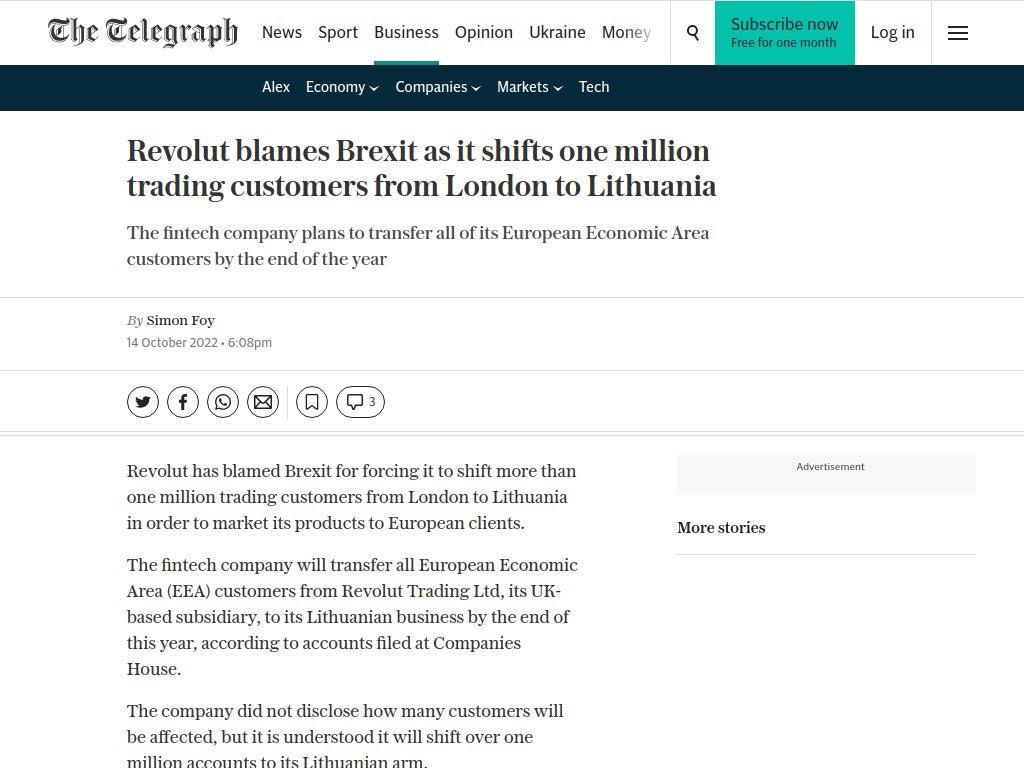The height and width of the screenshot is (768, 1024).
Task: Share the article on Facebook
Action: pos(182,401)
